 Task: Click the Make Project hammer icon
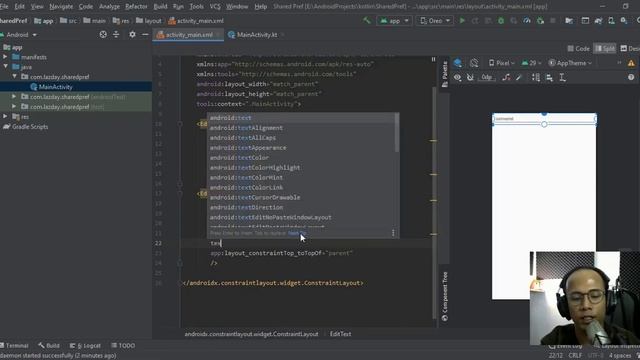click(367, 20)
